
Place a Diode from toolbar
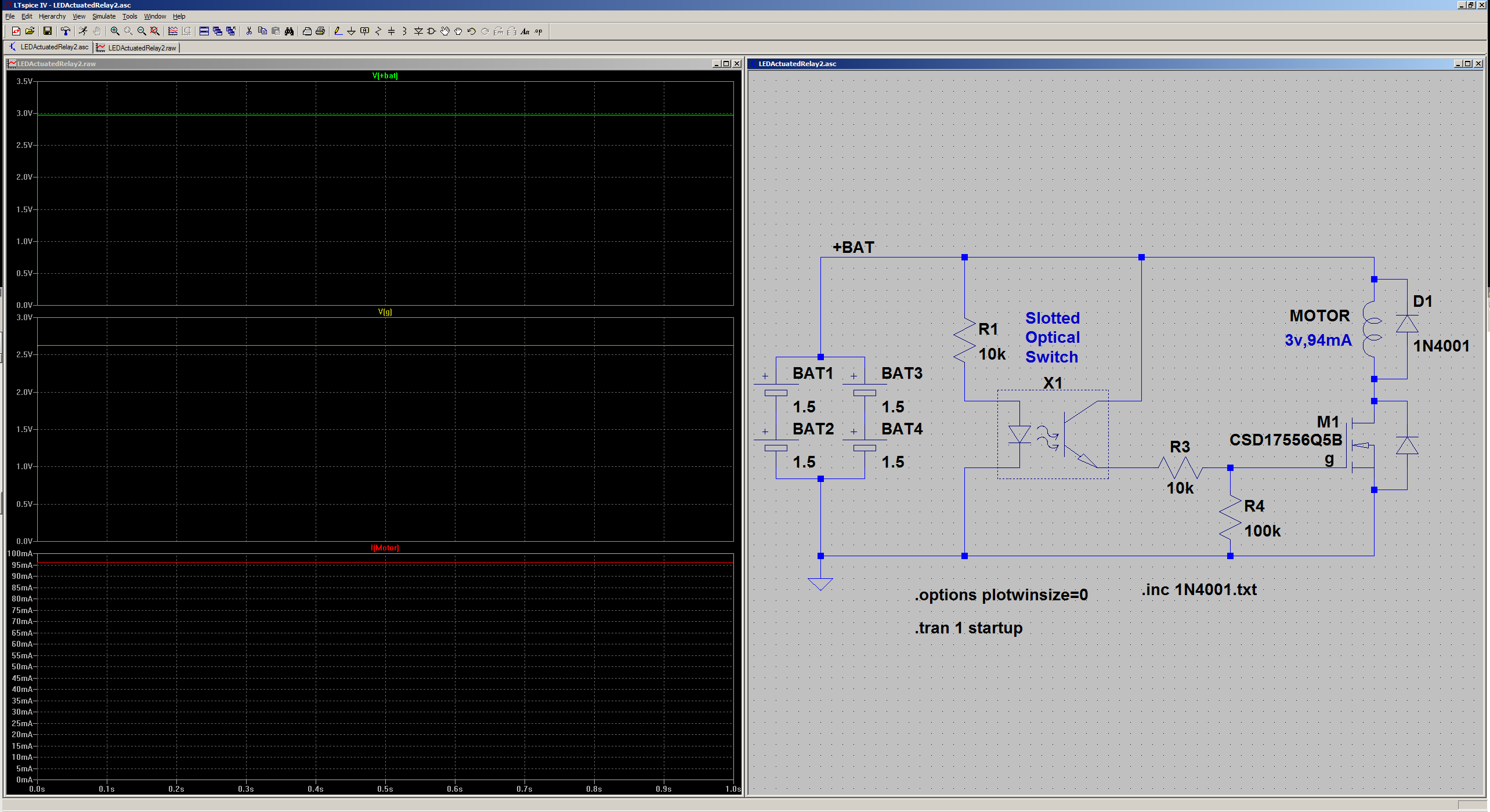point(418,31)
